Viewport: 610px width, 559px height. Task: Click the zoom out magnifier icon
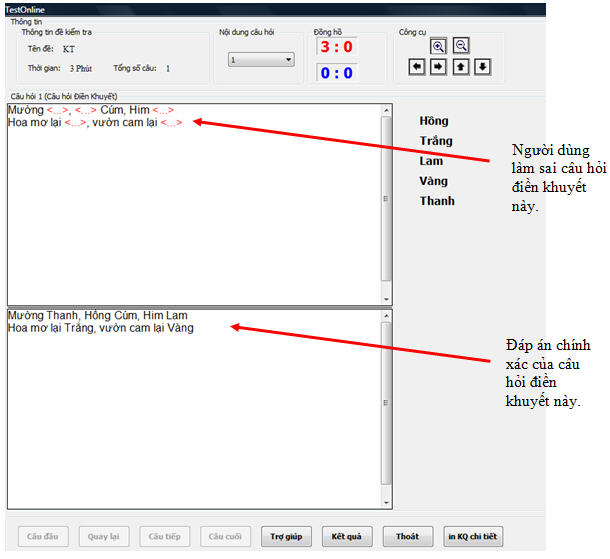point(461,46)
